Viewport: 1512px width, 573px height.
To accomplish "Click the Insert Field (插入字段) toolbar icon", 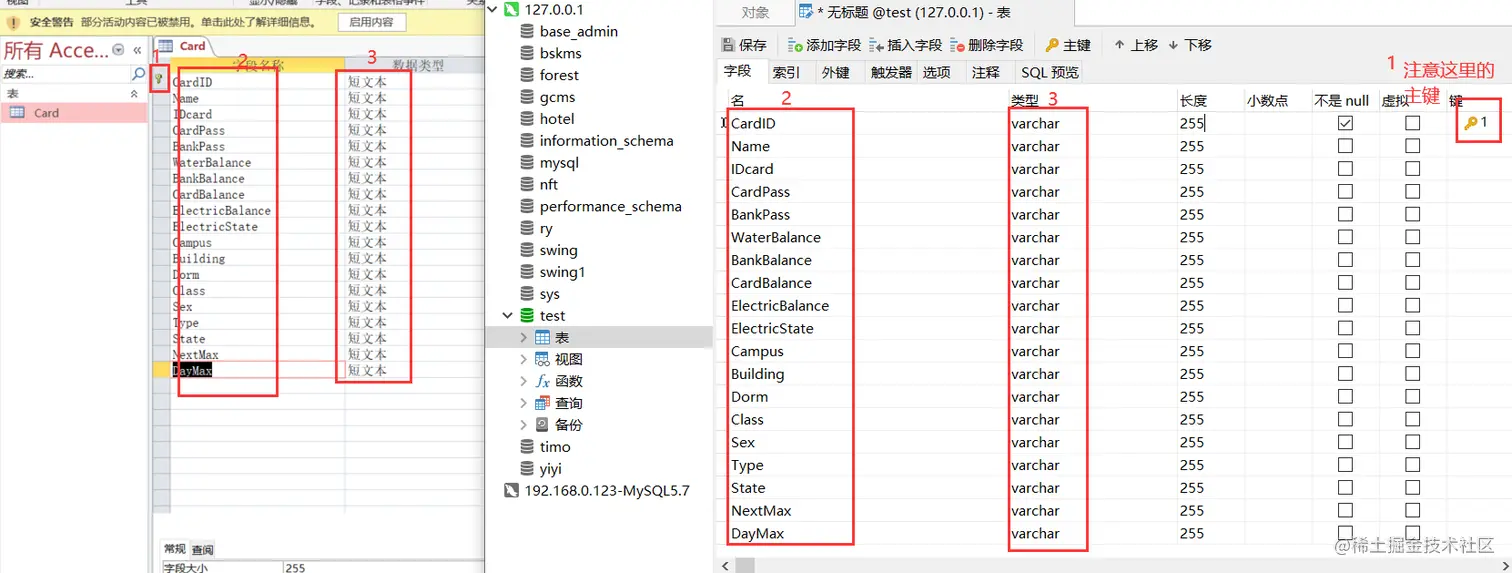I will click(876, 45).
